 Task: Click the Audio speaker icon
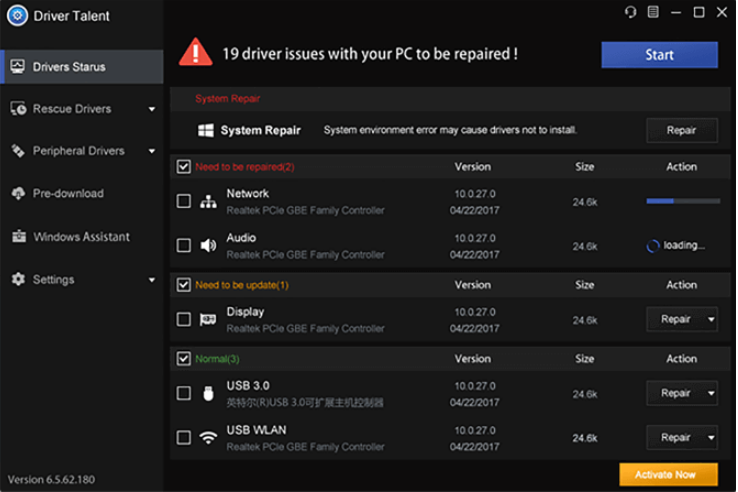coord(208,245)
